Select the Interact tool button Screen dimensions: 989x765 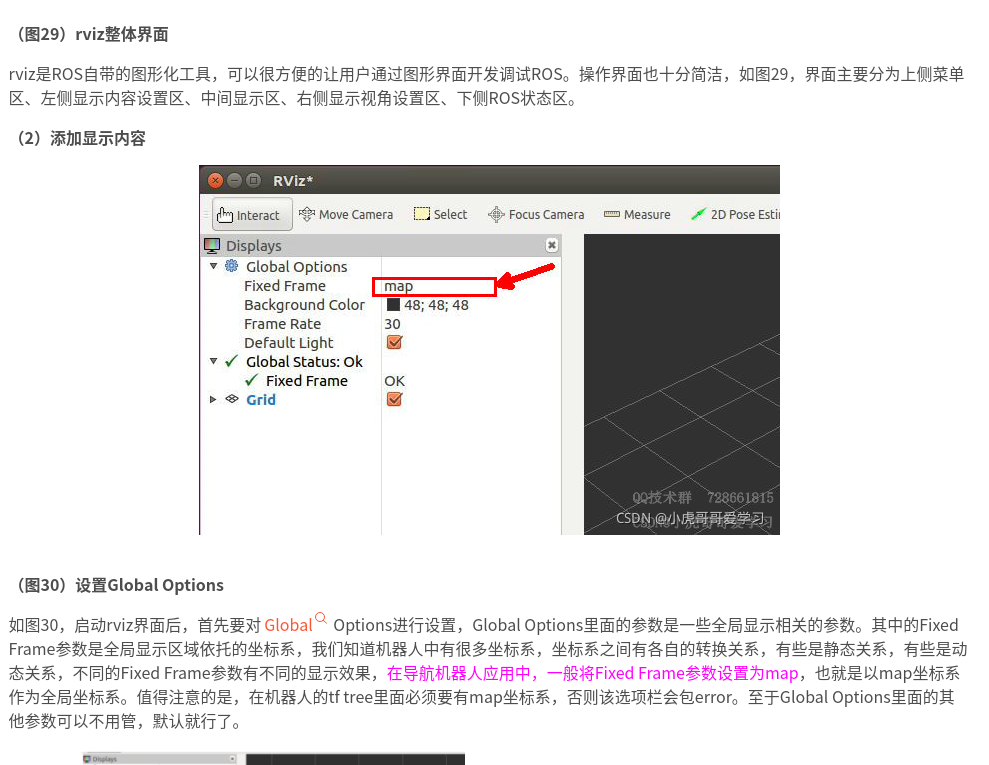pos(252,215)
